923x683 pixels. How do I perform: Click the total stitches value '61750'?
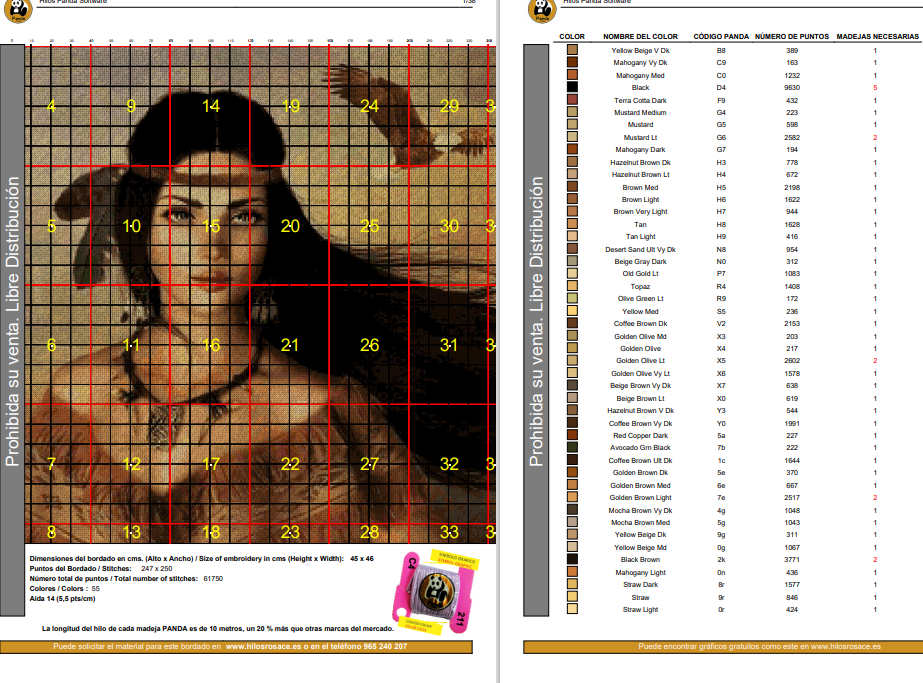tap(213, 579)
